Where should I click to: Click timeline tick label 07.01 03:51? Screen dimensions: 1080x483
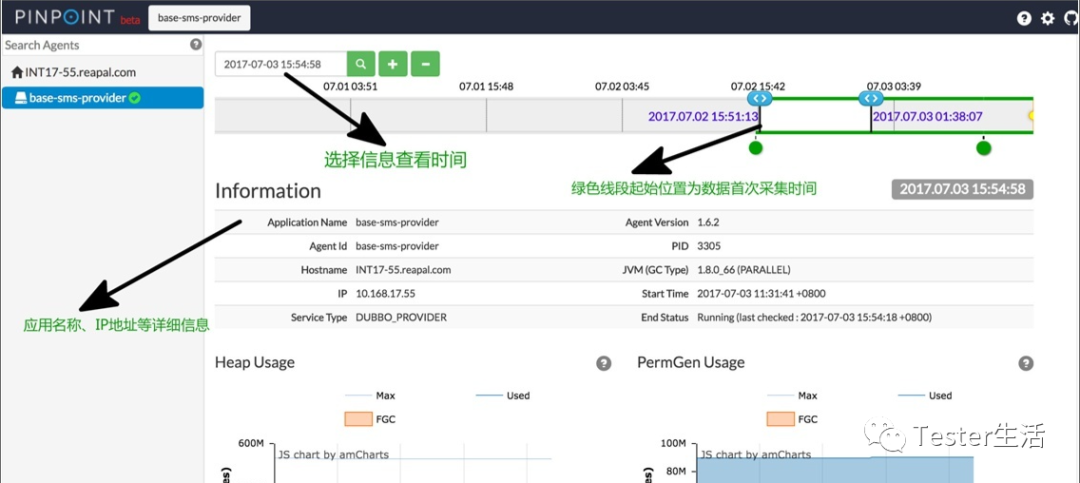coord(350,87)
